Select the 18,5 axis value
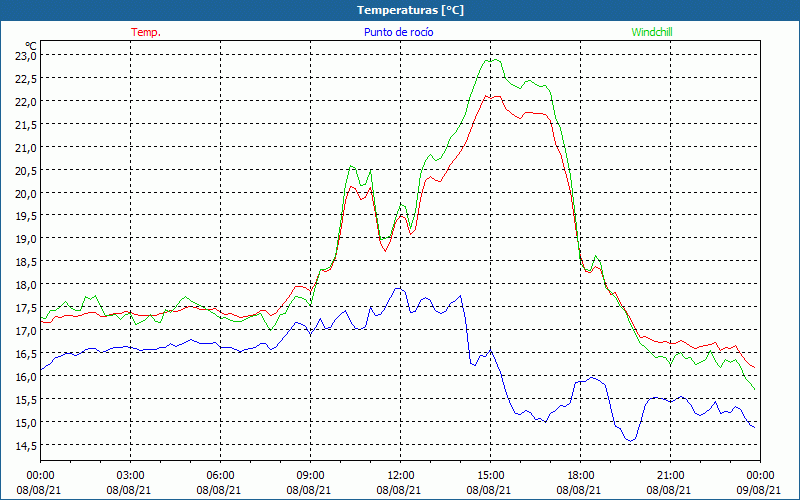800x500 pixels. [x=26, y=262]
